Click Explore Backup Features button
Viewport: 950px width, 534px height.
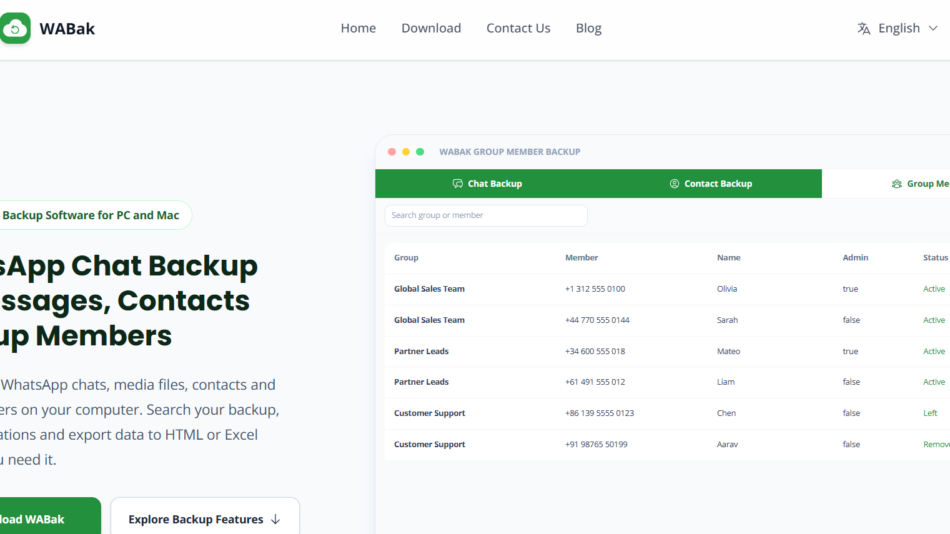pos(205,516)
